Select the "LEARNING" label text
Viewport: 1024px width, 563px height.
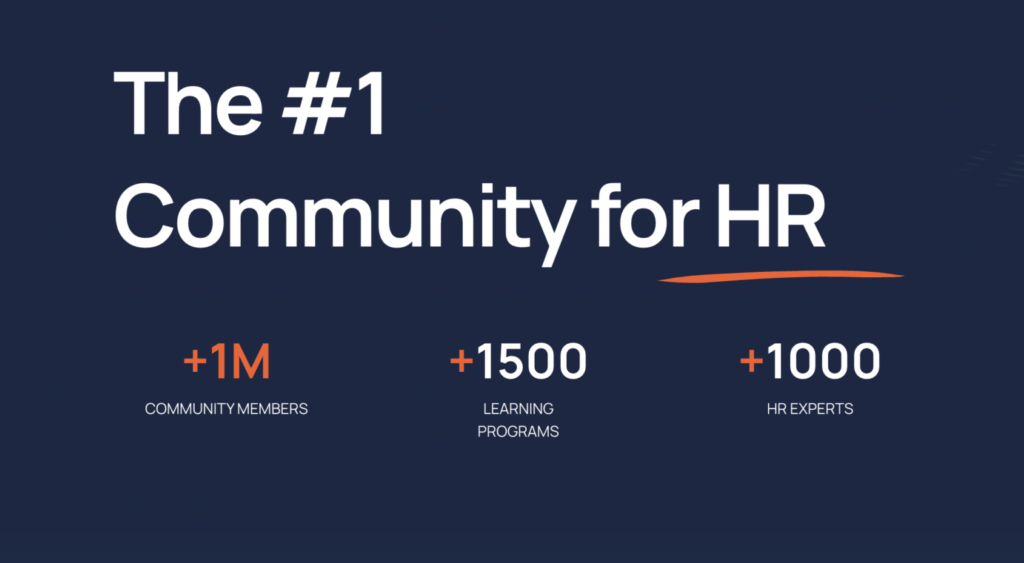pyautogui.click(x=518, y=409)
